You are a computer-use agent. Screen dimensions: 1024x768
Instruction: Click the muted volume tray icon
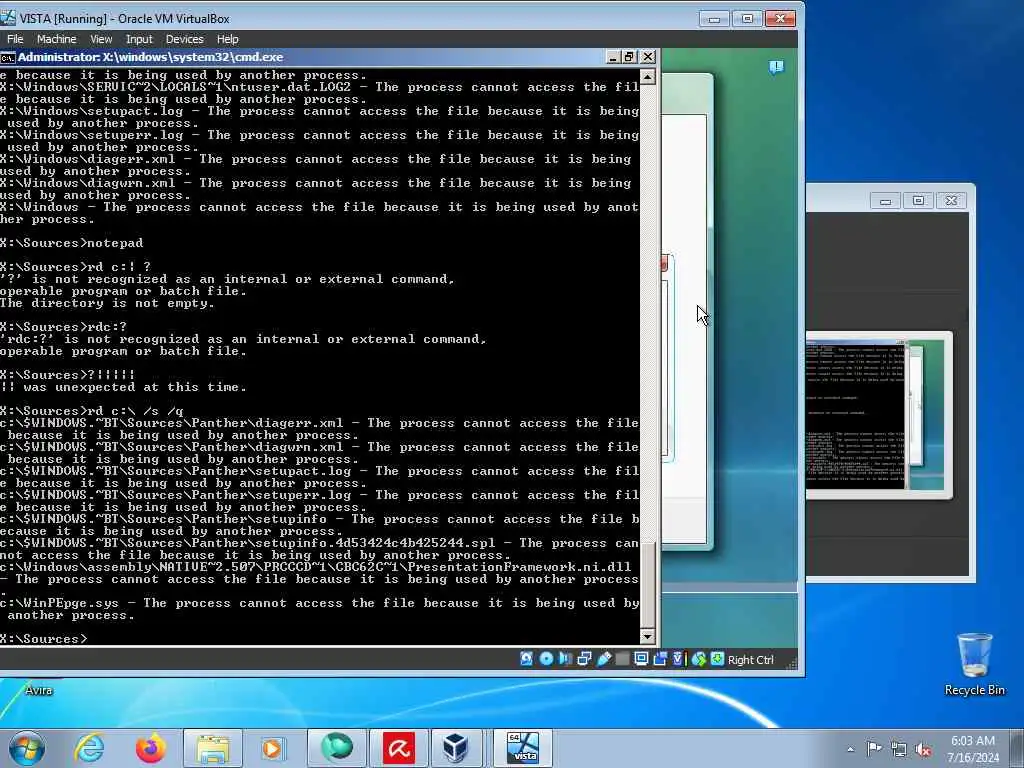(x=923, y=750)
